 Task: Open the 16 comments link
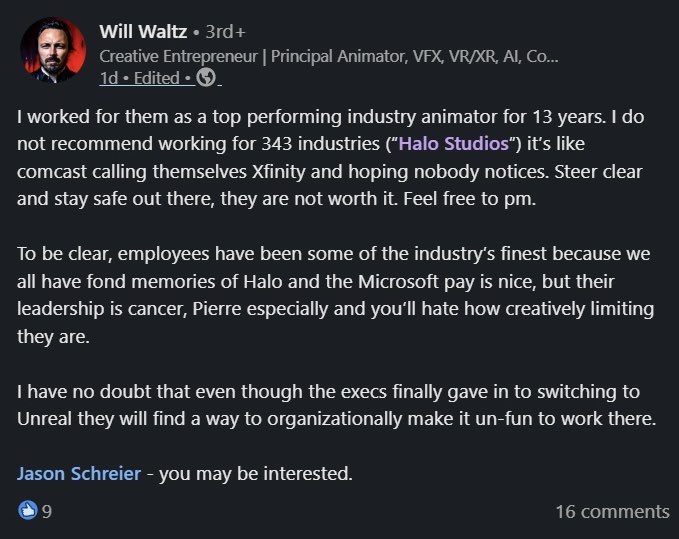point(612,512)
